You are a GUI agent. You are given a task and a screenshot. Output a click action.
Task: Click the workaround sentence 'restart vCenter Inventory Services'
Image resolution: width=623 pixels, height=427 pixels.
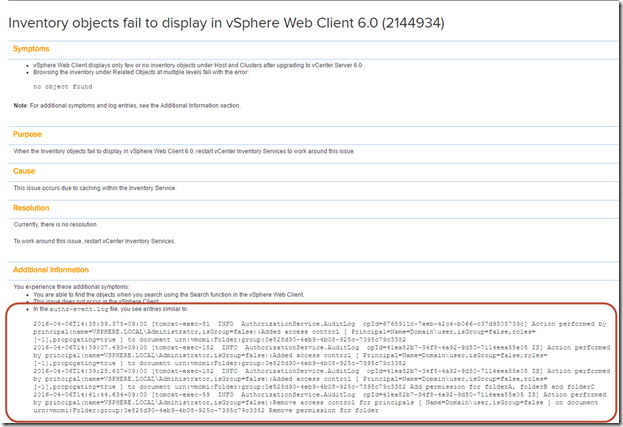pyautogui.click(x=94, y=242)
